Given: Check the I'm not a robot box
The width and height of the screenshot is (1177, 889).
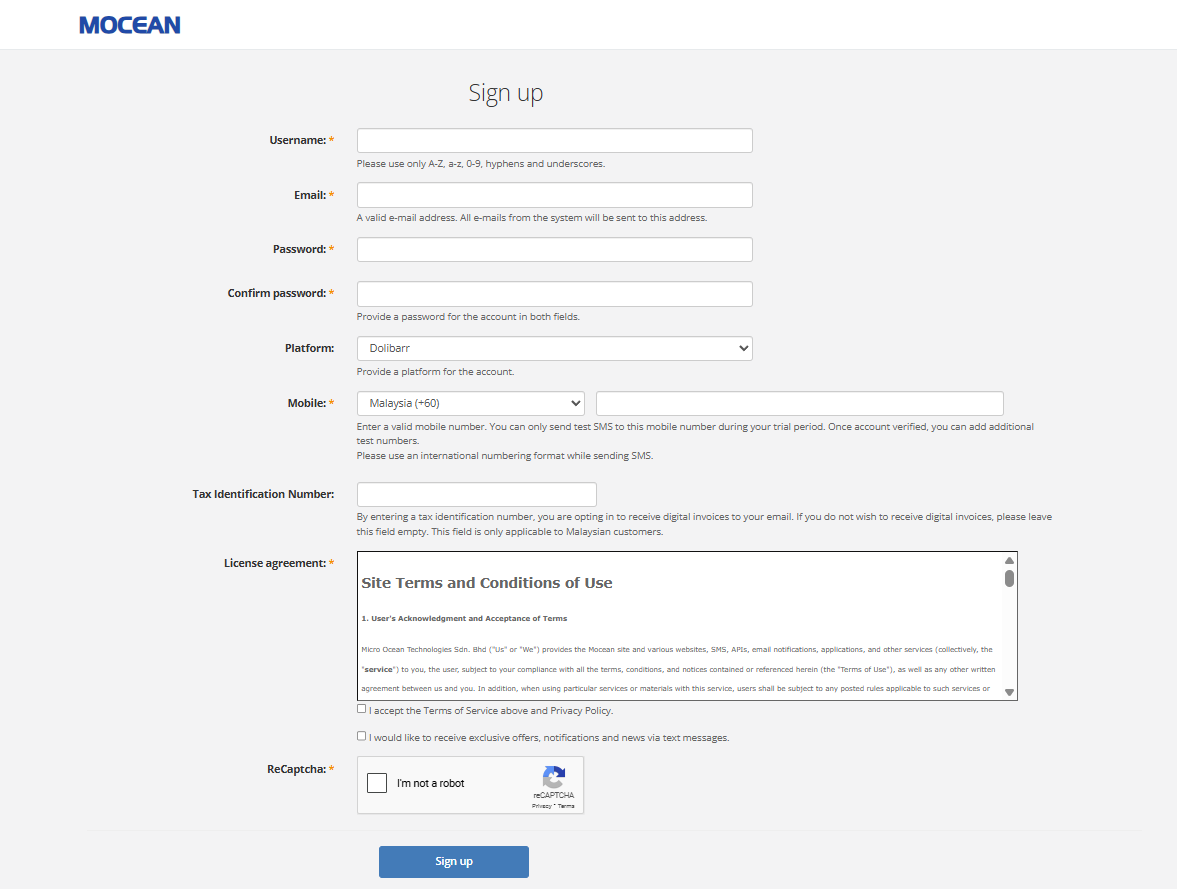Looking at the screenshot, I should pos(377,783).
